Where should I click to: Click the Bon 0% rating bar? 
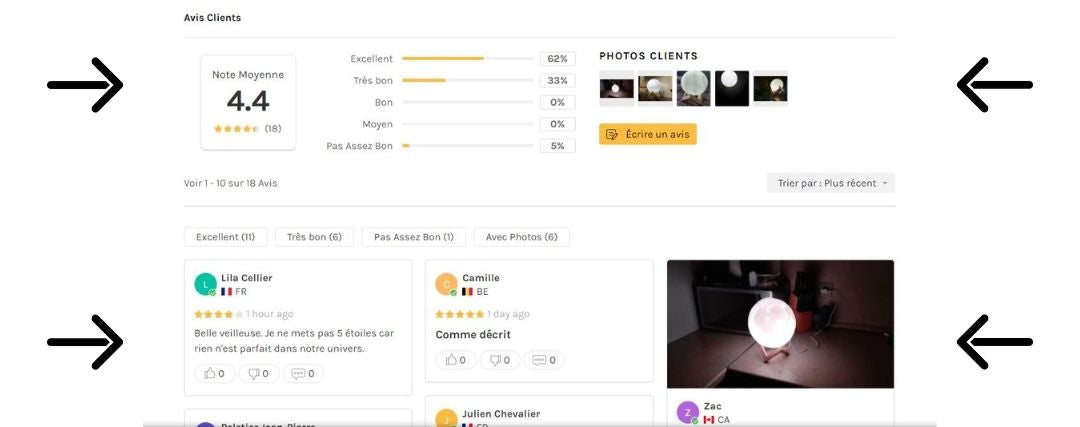click(x=468, y=103)
